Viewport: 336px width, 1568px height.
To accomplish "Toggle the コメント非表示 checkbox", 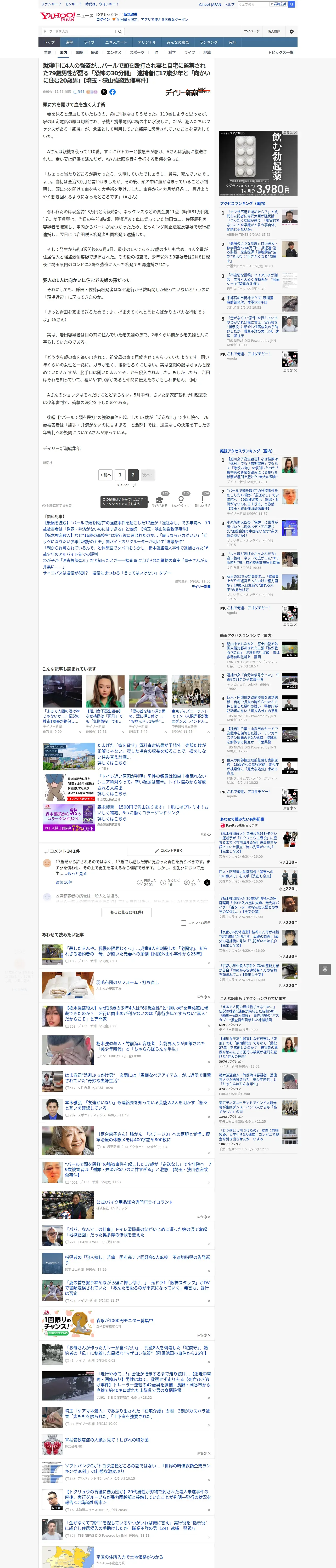I will 183,923.
